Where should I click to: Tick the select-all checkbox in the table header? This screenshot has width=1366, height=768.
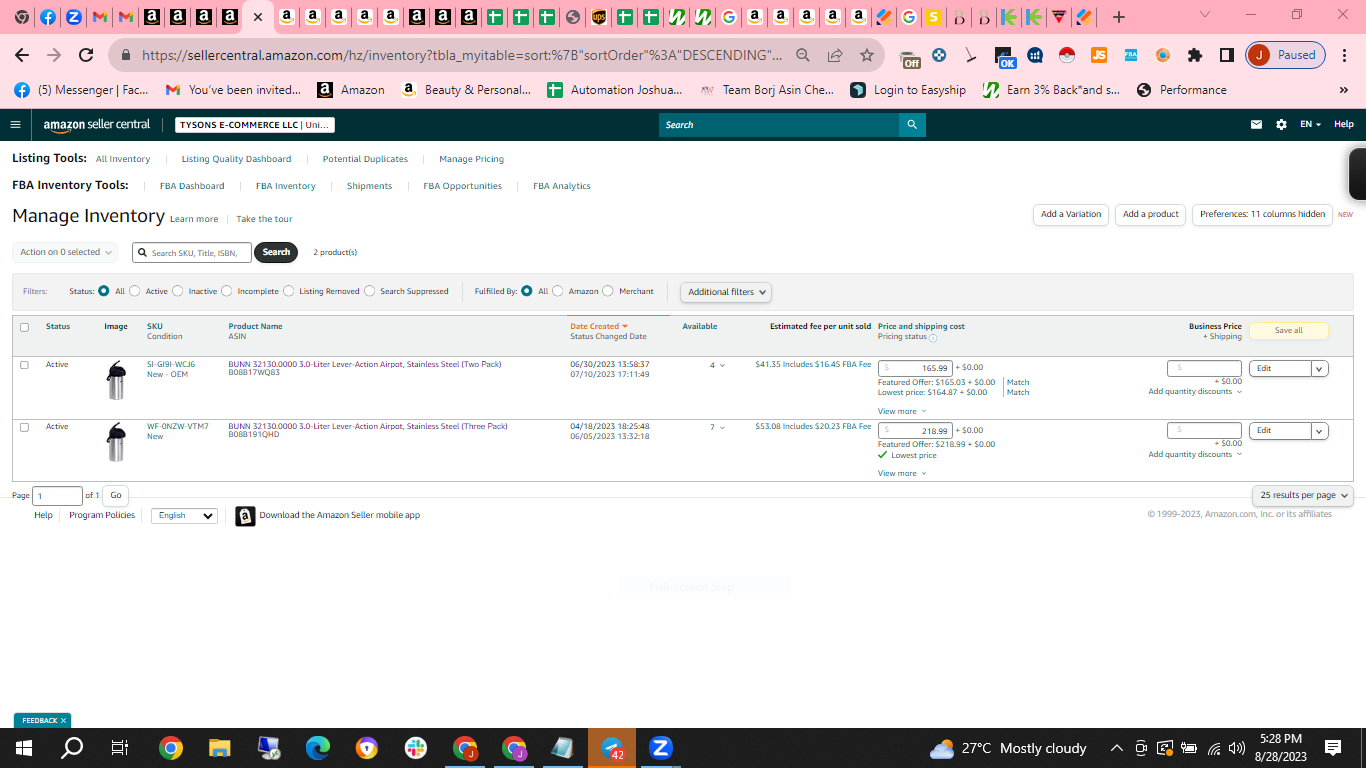pyautogui.click(x=24, y=327)
